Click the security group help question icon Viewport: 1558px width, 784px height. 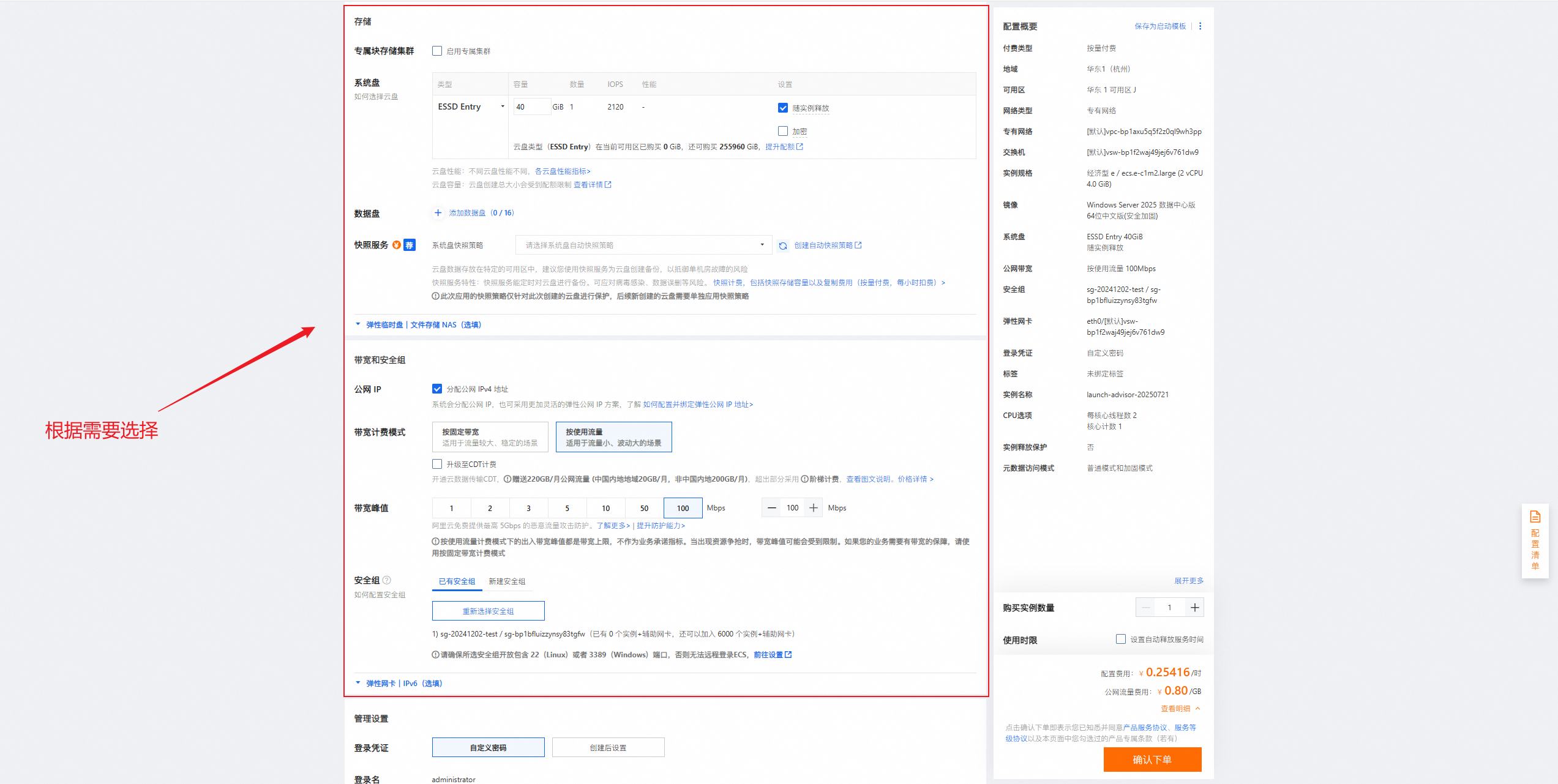point(387,580)
